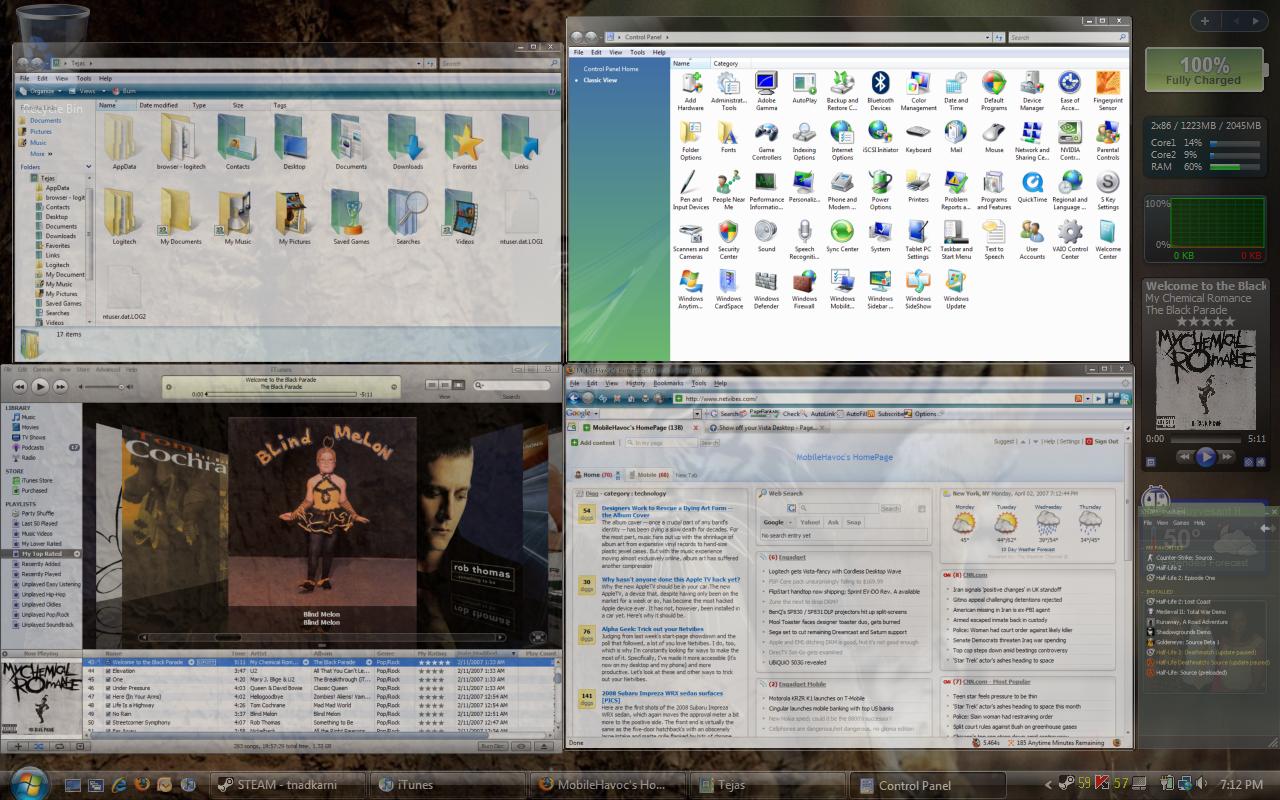Switch iTunes to grouped album view
The height and width of the screenshot is (800, 1280).
[x=446, y=385]
